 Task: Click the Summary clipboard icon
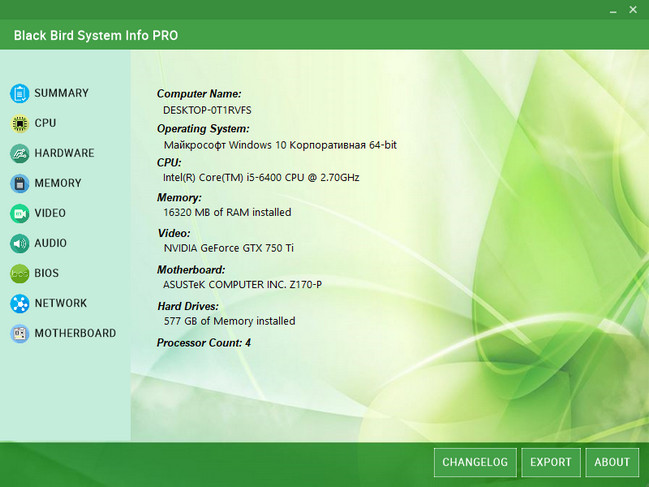pyautogui.click(x=19, y=93)
